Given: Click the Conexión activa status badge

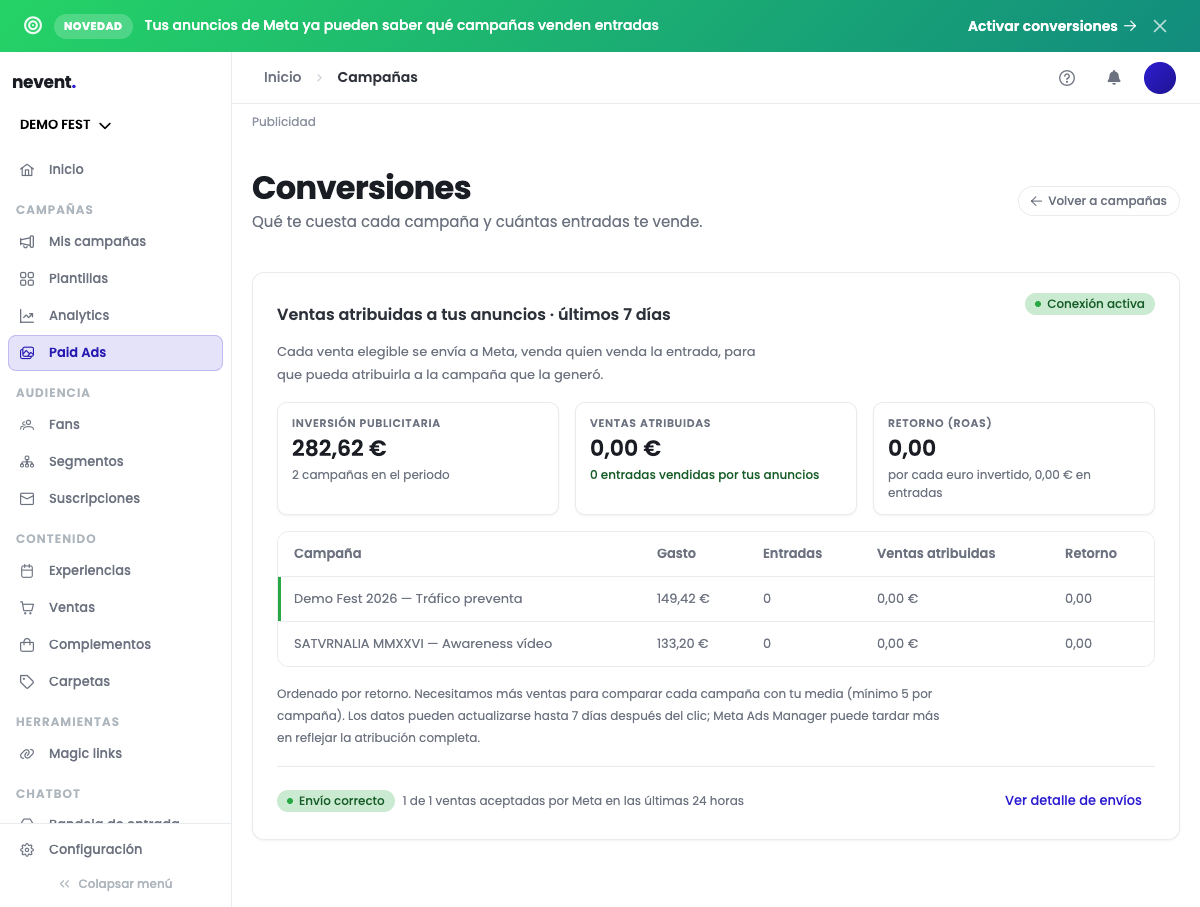Looking at the screenshot, I should [x=1090, y=304].
